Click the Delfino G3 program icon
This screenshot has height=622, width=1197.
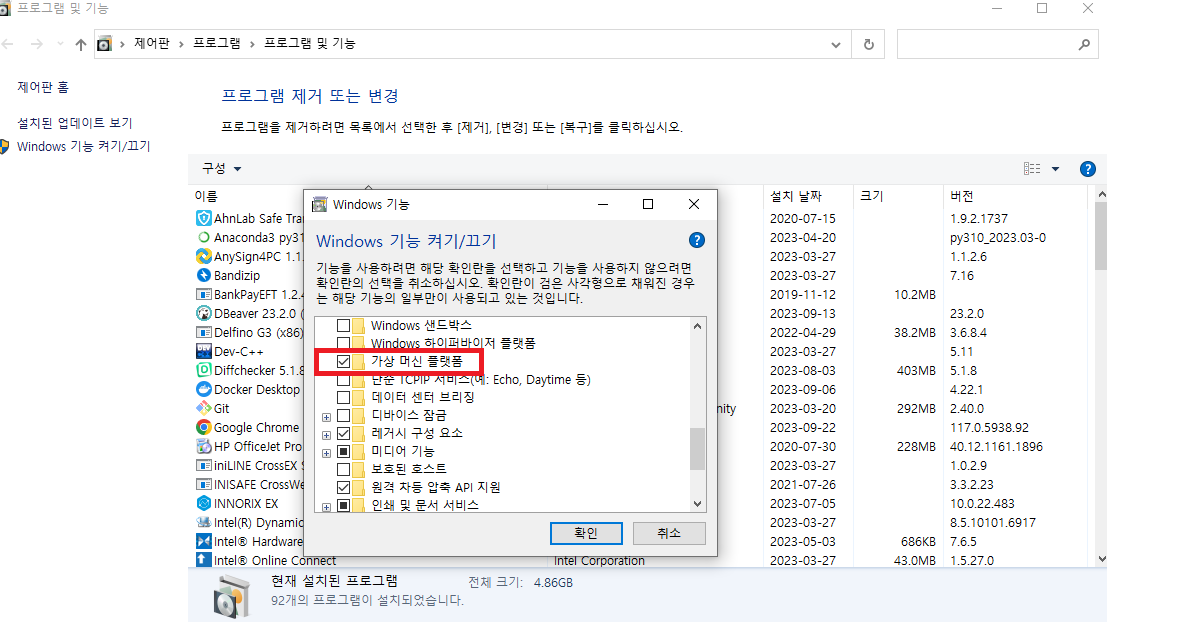pyautogui.click(x=203, y=333)
